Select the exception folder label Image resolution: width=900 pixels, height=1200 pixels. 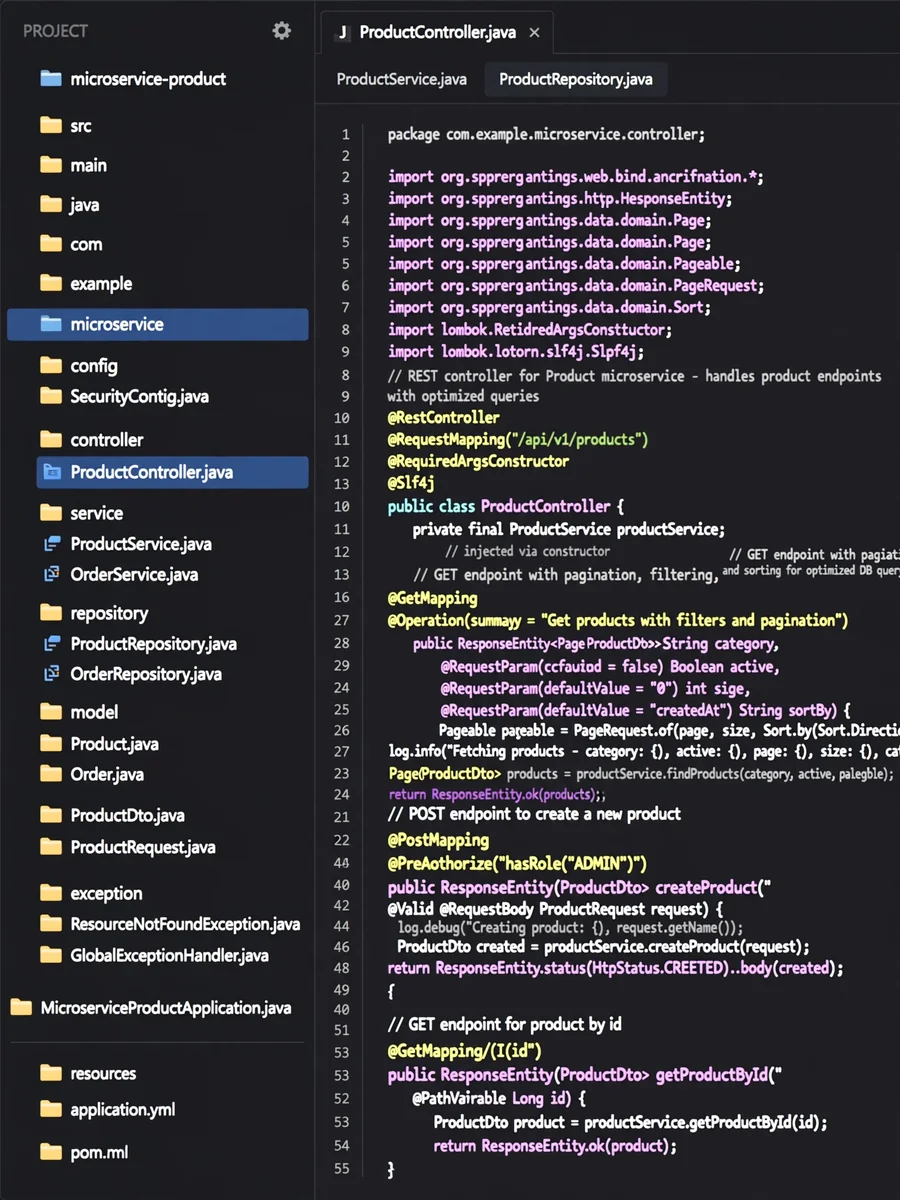click(106, 893)
